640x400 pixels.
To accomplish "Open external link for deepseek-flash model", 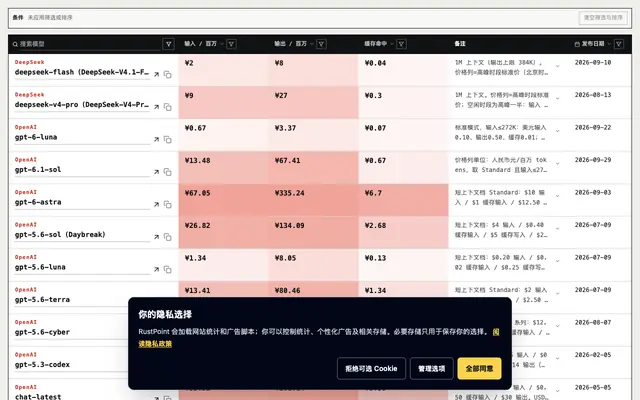I will tap(156, 75).
